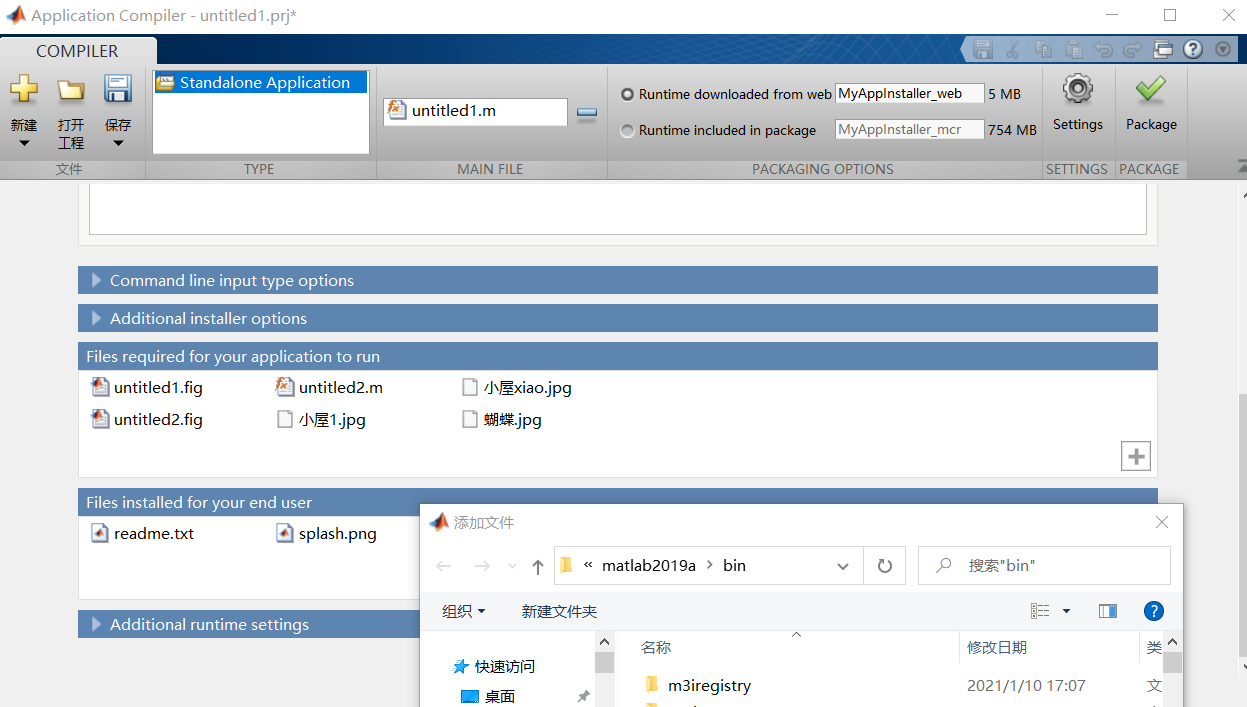Click bin in the address path

(x=734, y=565)
